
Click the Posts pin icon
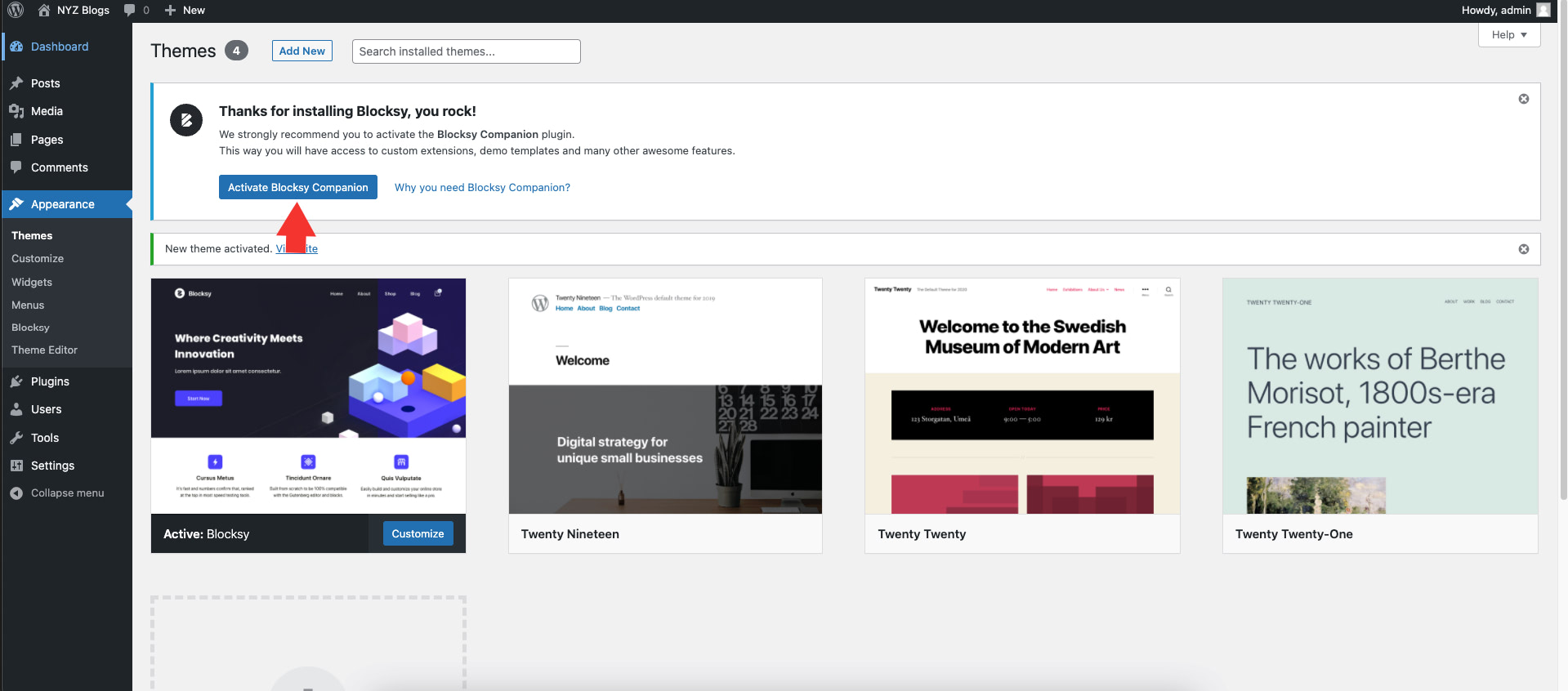pyautogui.click(x=16, y=83)
